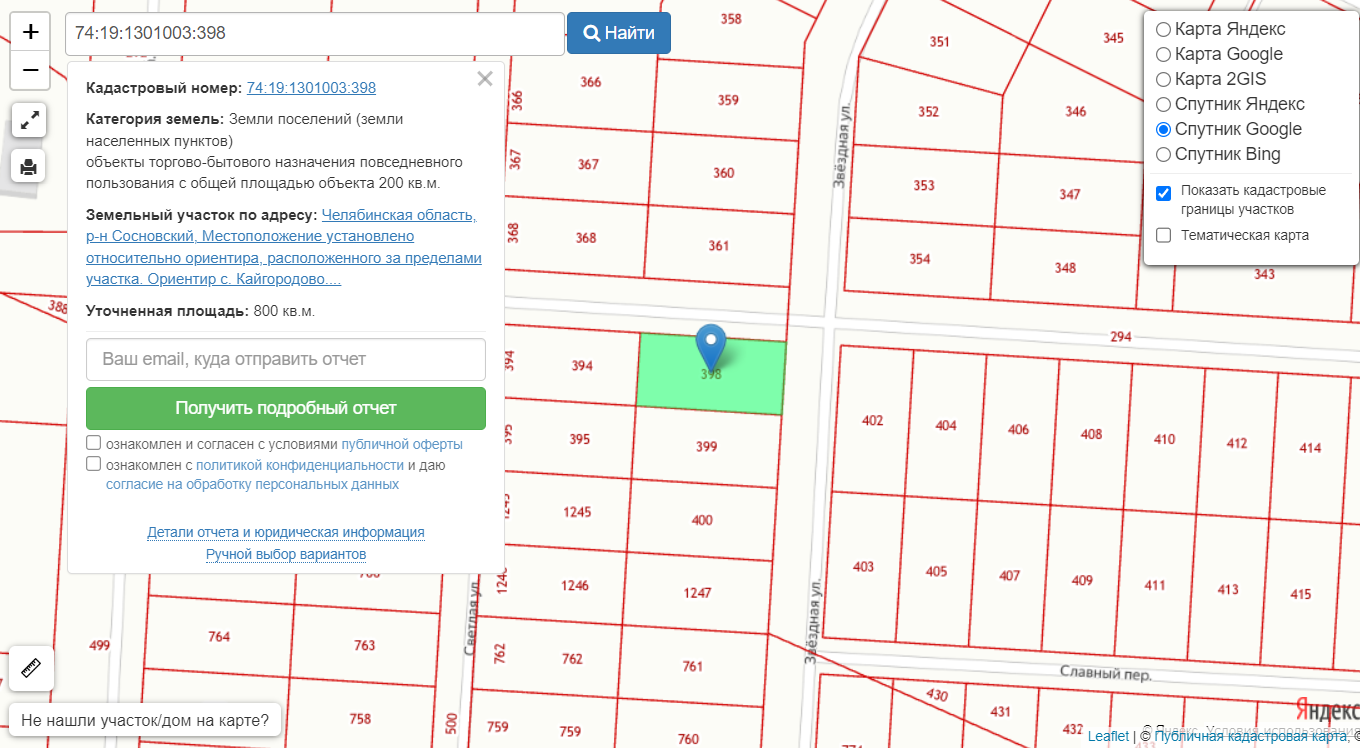Select parcel 402 on the map
The image size is (1360, 748).
(x=873, y=420)
